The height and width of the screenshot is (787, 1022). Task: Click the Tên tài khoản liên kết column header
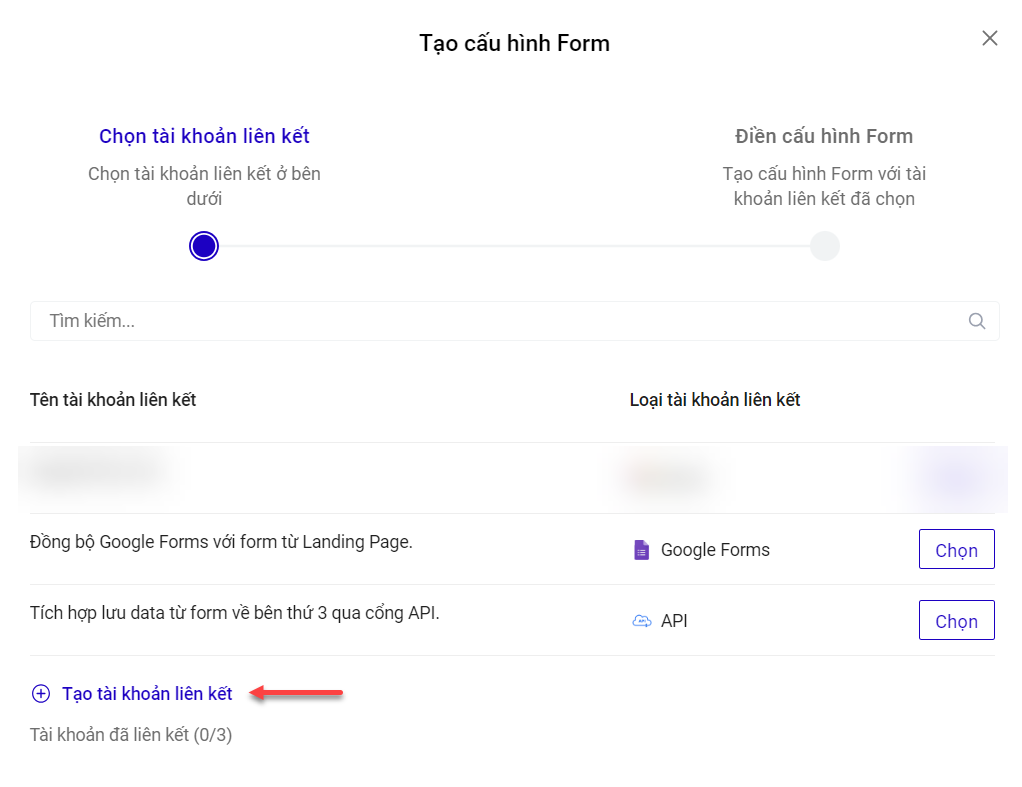coord(113,400)
